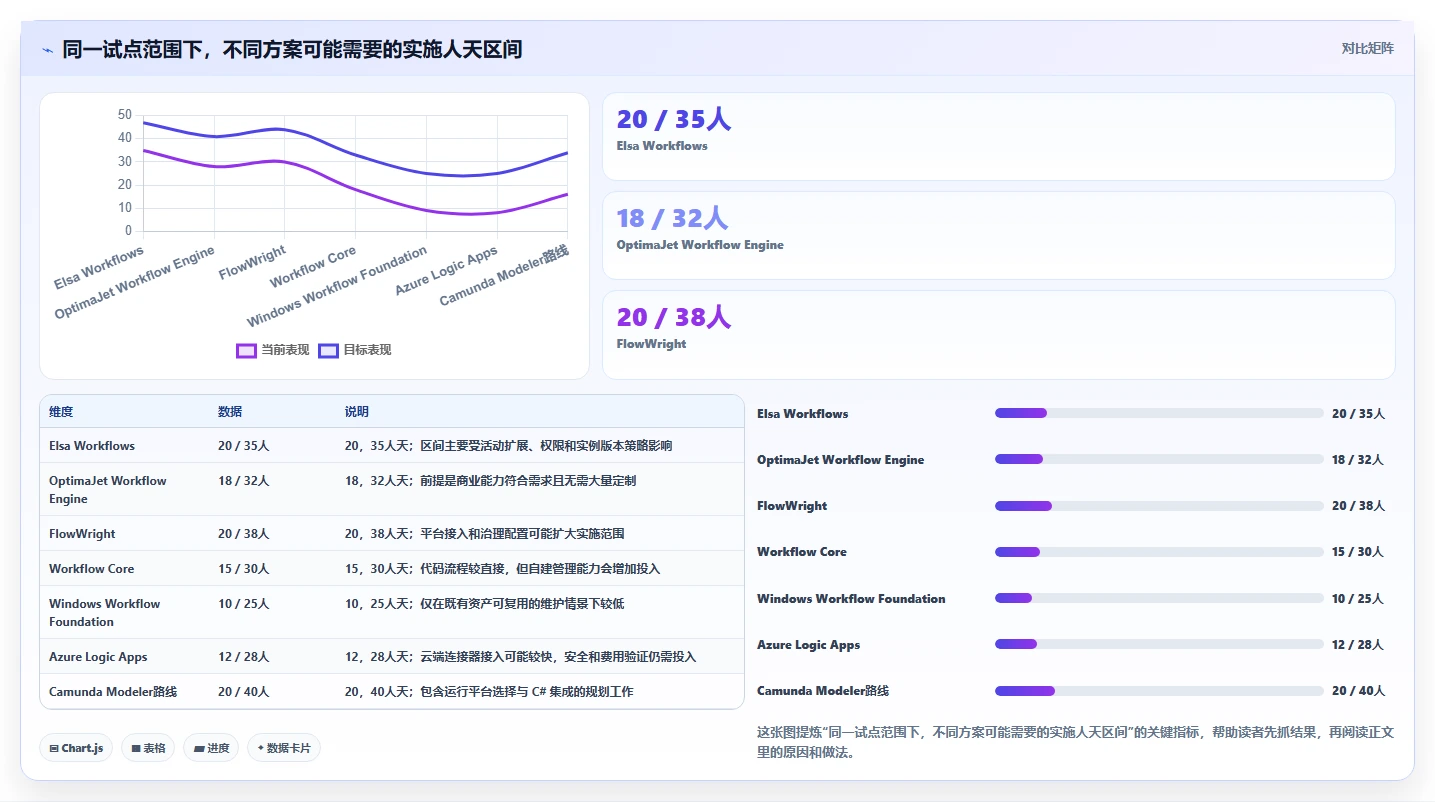Click the Azure Logic Apps progress bar
The height and width of the screenshot is (802, 1435).
[x=1159, y=644]
